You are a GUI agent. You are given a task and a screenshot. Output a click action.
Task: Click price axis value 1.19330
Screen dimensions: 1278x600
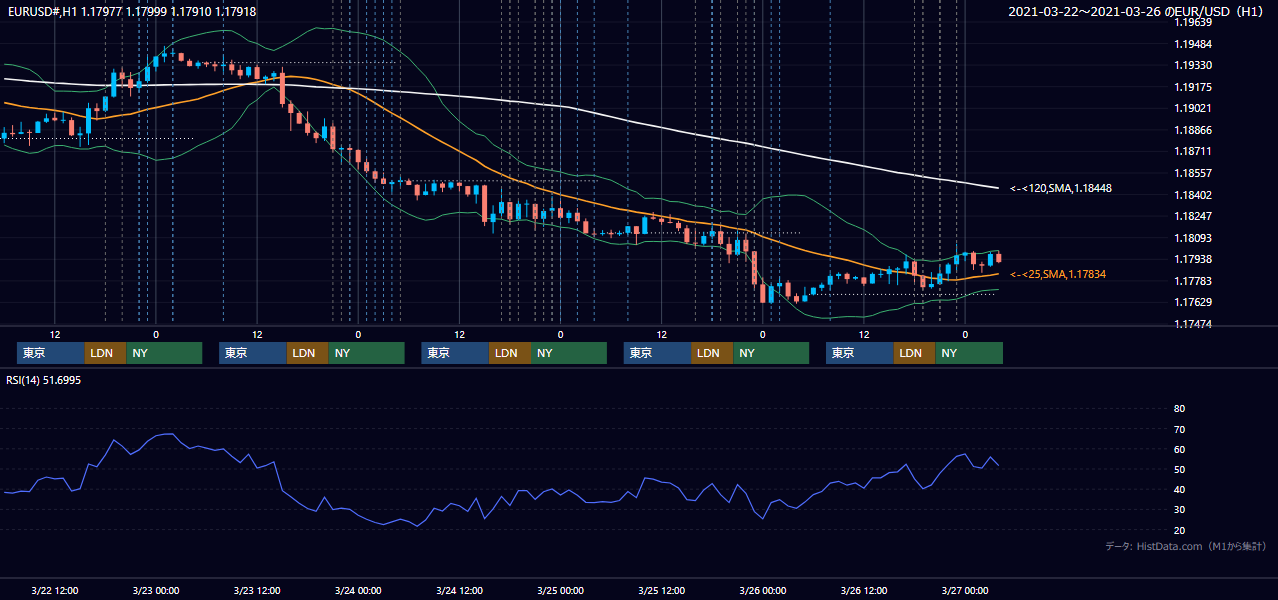1193,65
